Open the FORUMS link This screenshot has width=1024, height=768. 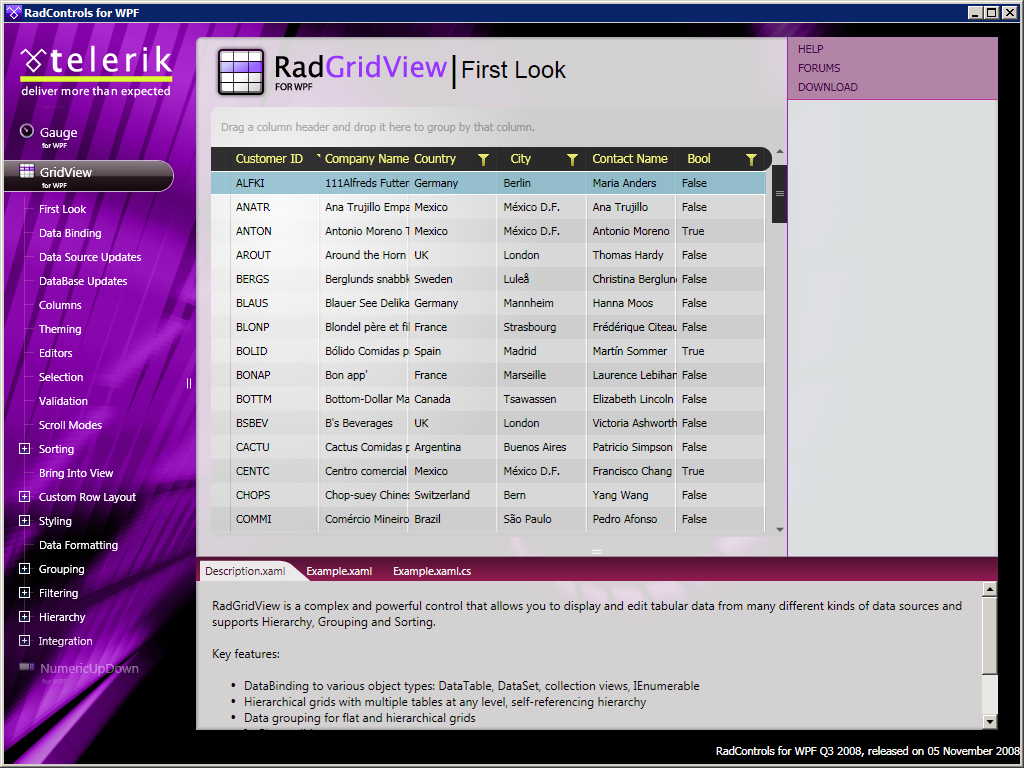tap(819, 68)
